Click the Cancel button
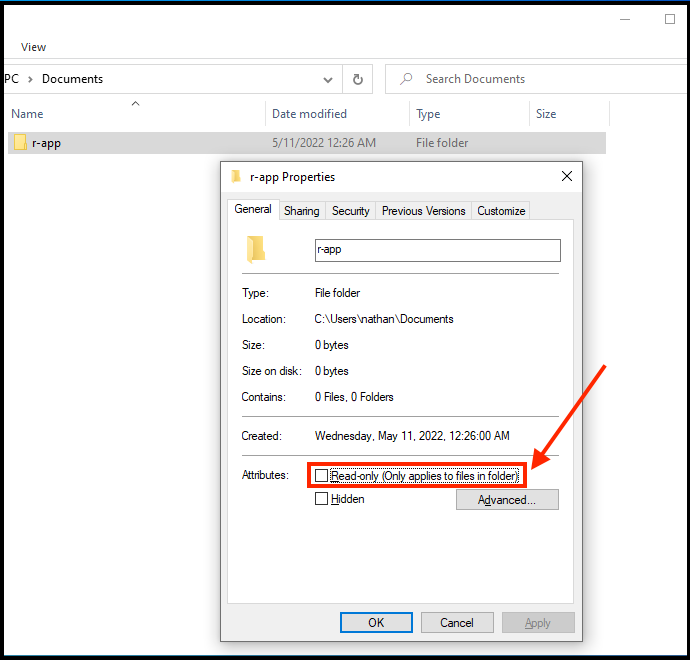The width and height of the screenshot is (690, 660). (457, 623)
